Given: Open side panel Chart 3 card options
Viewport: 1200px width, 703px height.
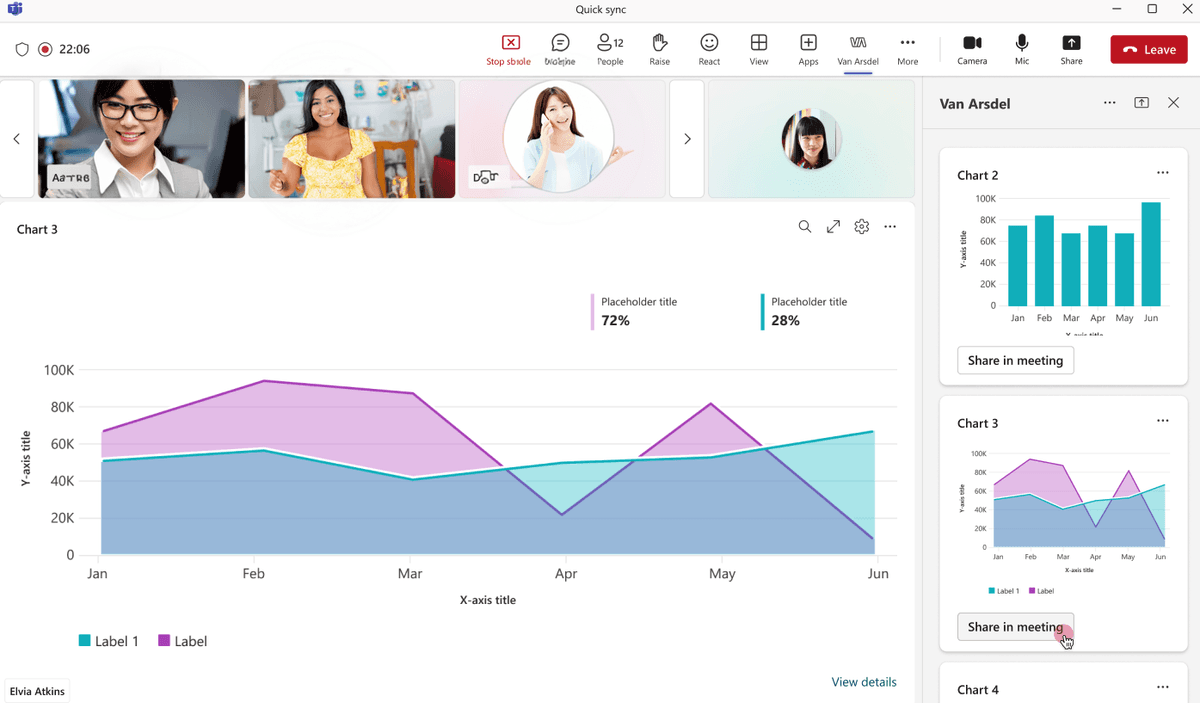Looking at the screenshot, I should click(x=1163, y=421).
